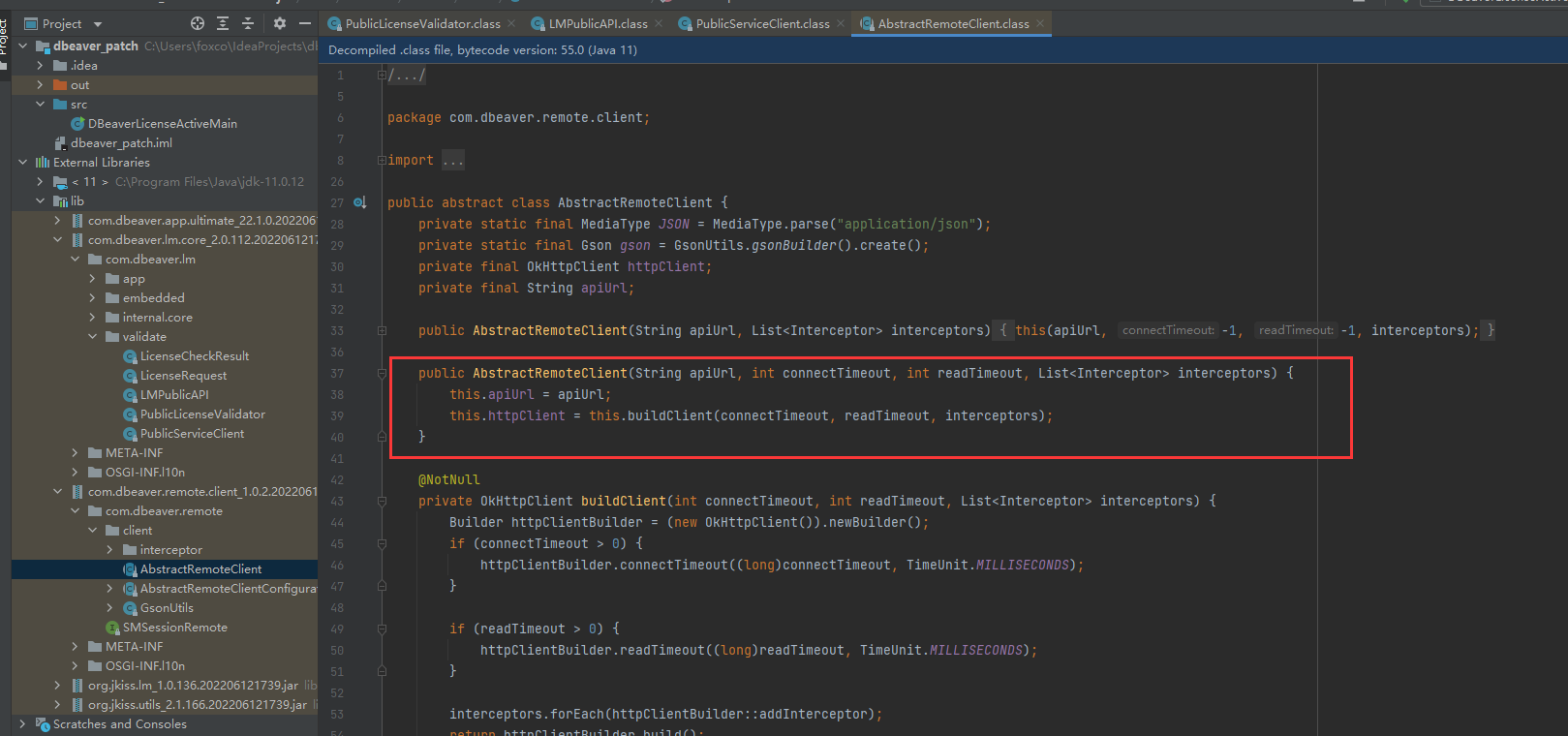Expand the interceptor package

(x=109, y=549)
